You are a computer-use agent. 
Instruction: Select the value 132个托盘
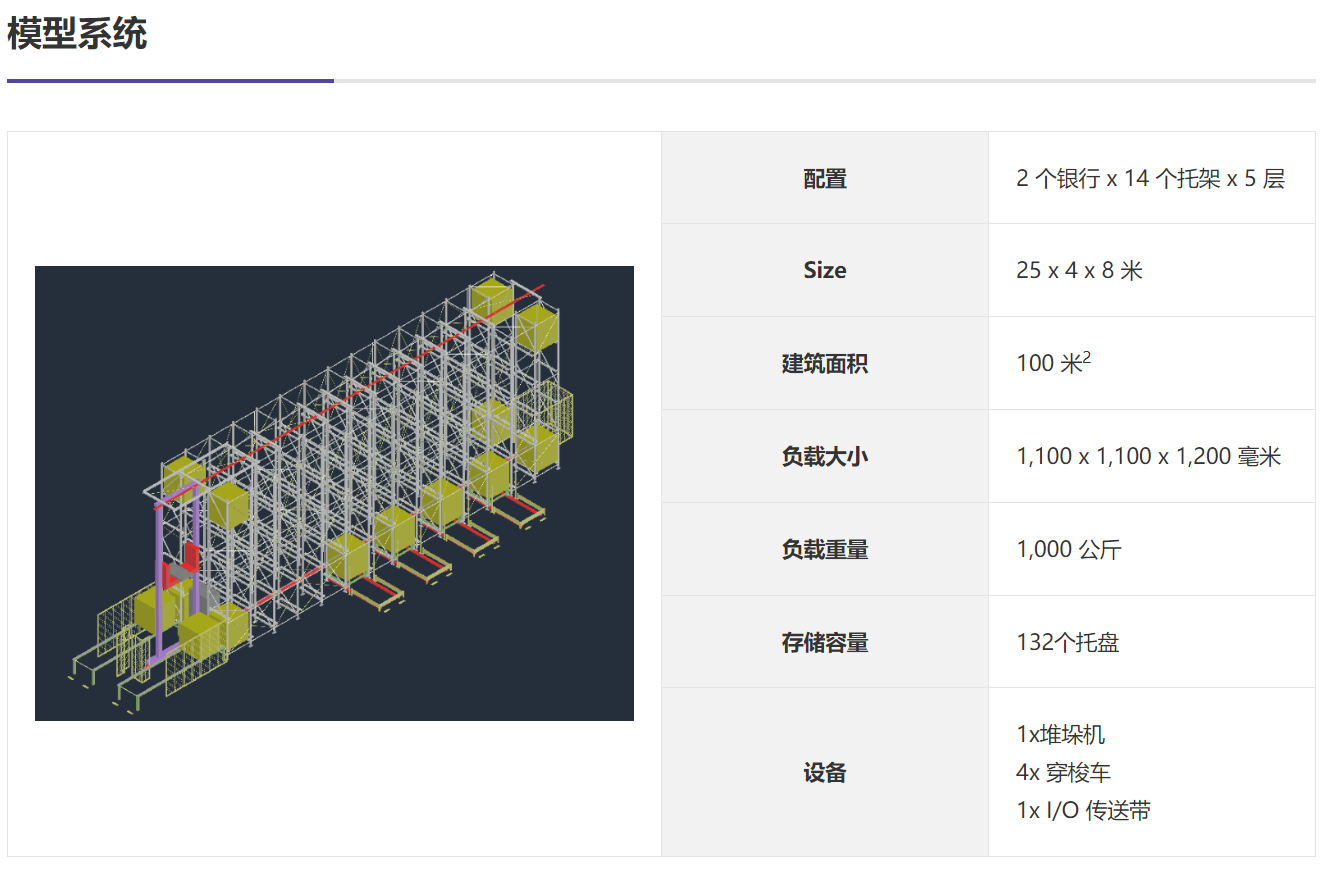1067,642
